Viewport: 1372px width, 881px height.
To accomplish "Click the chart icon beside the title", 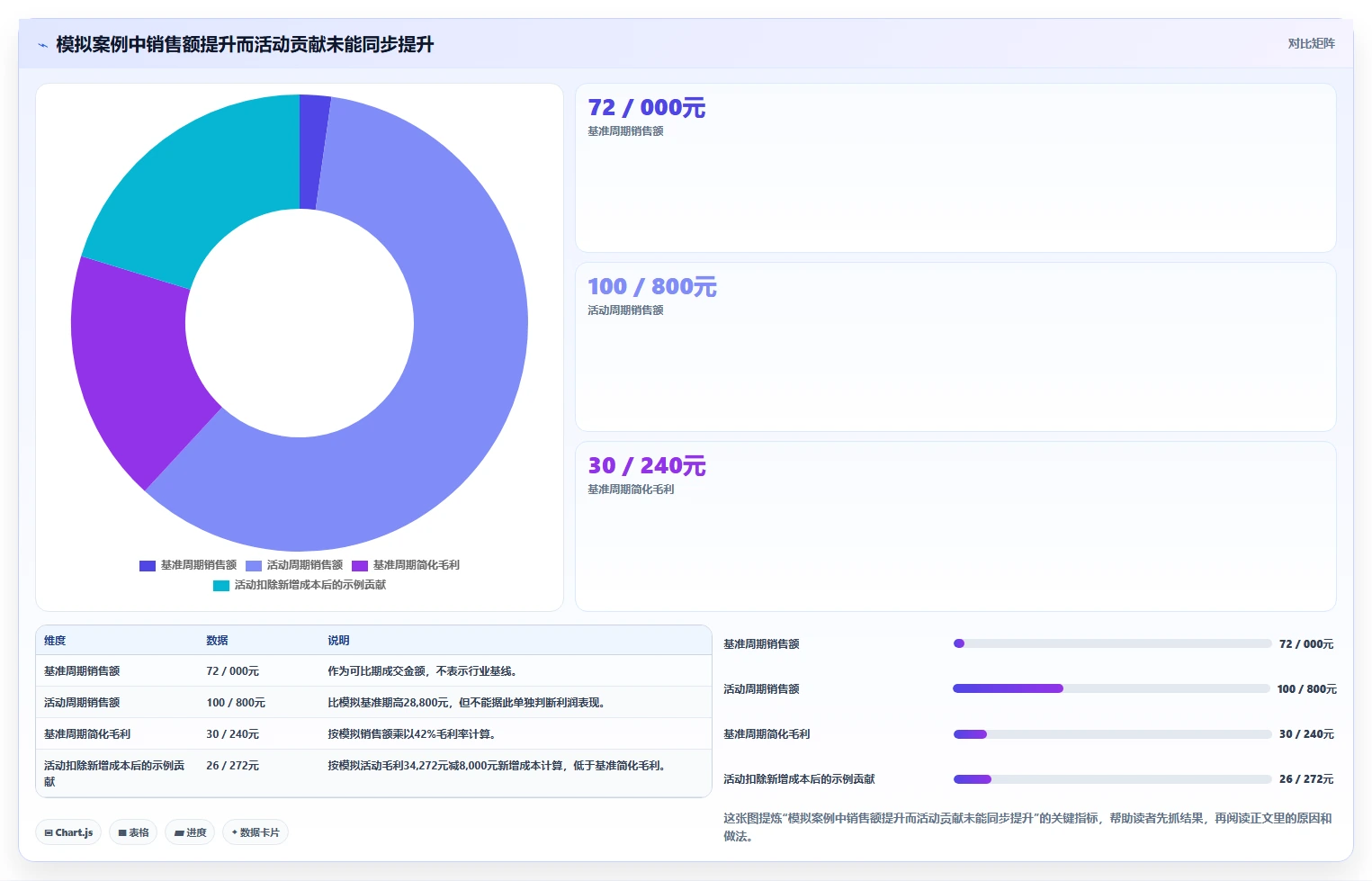I will coord(42,45).
